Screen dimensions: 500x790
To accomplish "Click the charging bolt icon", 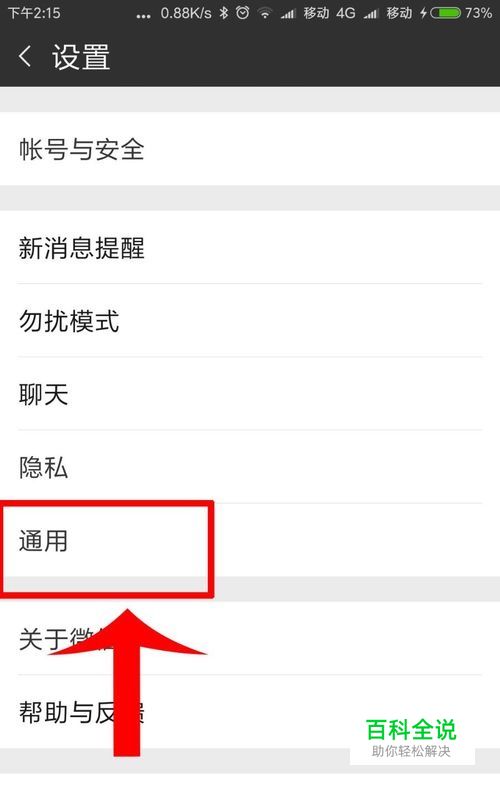I will click(424, 14).
